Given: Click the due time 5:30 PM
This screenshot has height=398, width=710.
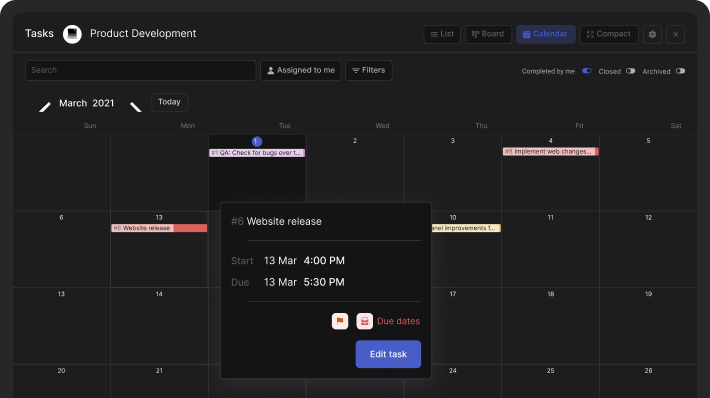Looking at the screenshot, I should click(x=324, y=282).
